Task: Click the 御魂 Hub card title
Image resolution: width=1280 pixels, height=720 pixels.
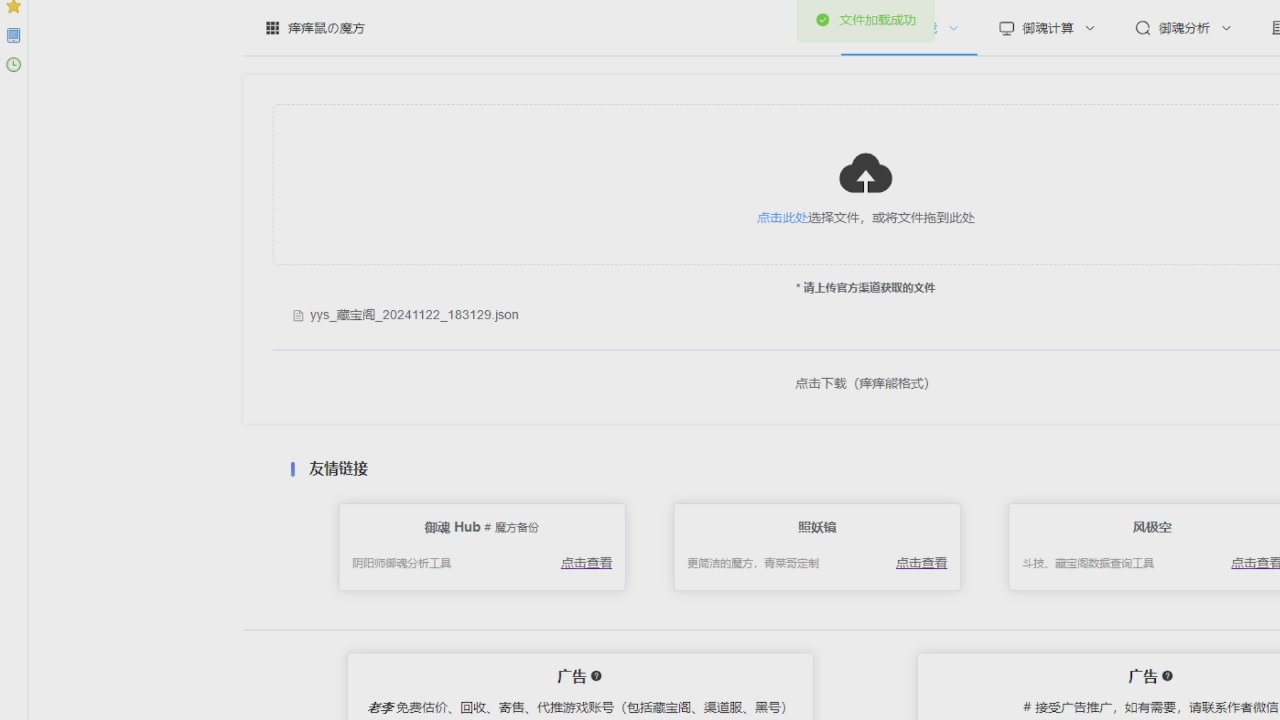Action: click(481, 527)
